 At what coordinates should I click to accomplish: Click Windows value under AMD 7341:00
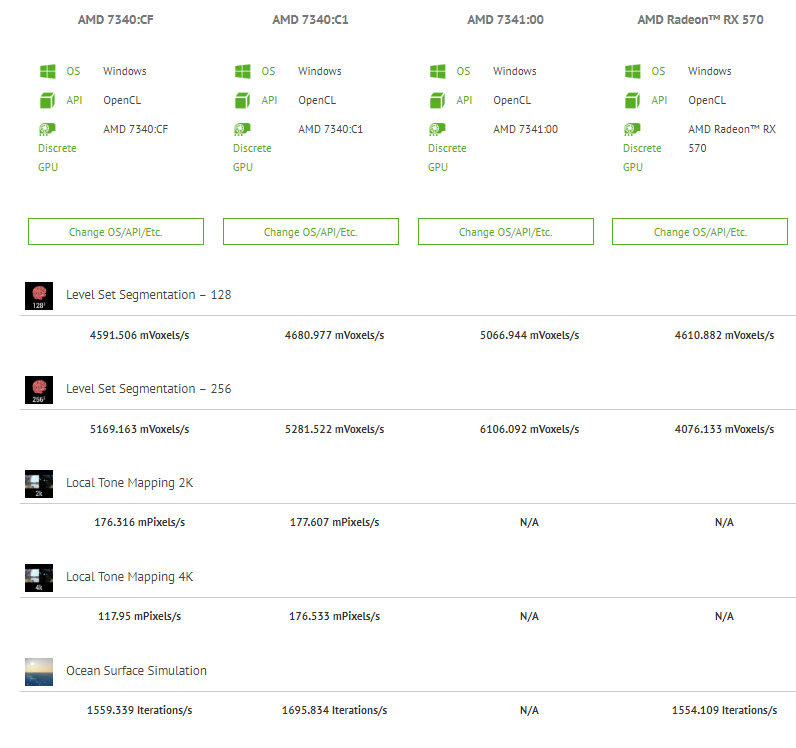click(515, 71)
